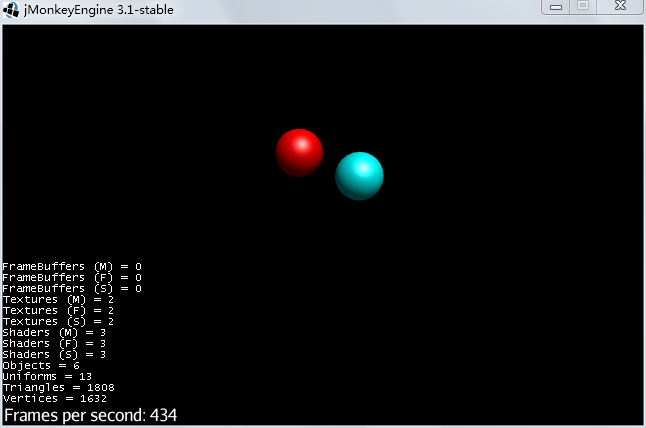Viewport: 646px width, 428px height.
Task: Click the 'Vertices = 1632' stat line
Action: tap(55, 399)
